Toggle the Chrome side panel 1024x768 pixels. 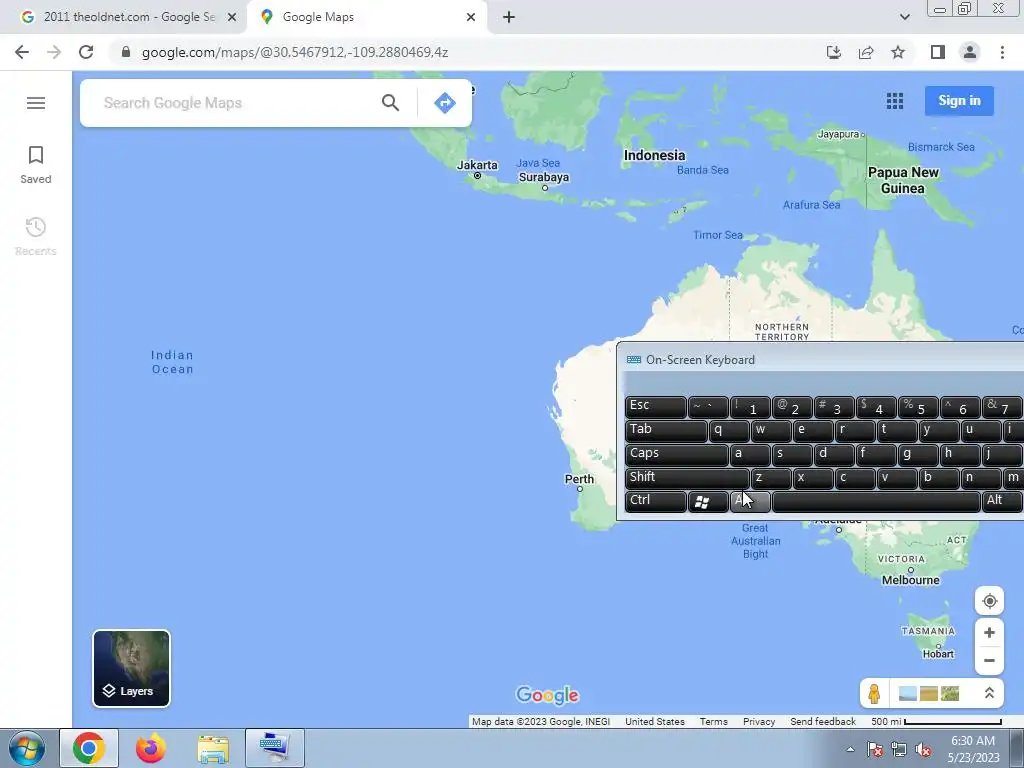pyautogui.click(x=938, y=52)
